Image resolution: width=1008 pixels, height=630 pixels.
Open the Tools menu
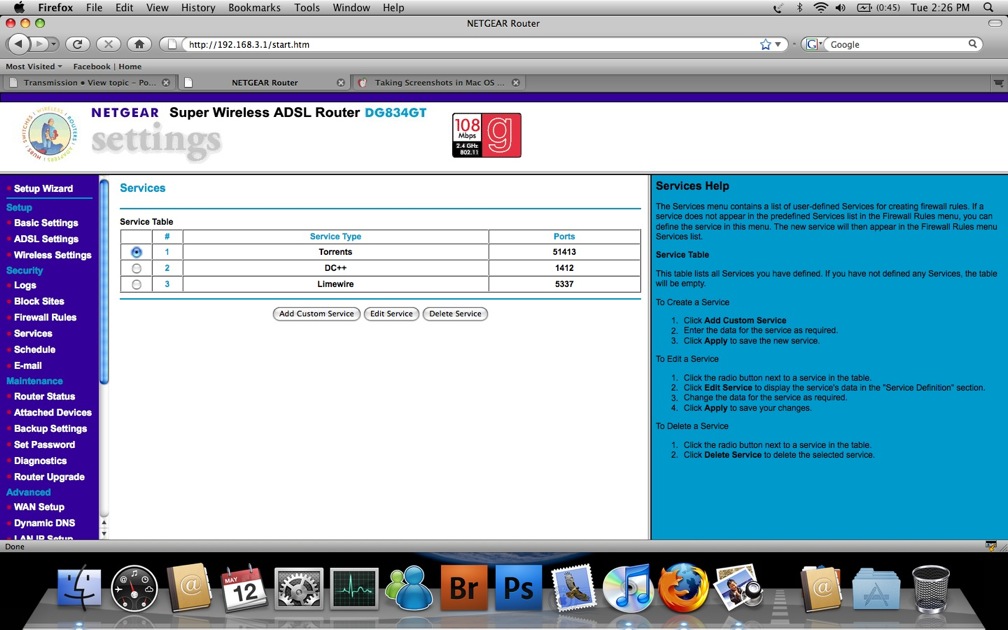(307, 8)
